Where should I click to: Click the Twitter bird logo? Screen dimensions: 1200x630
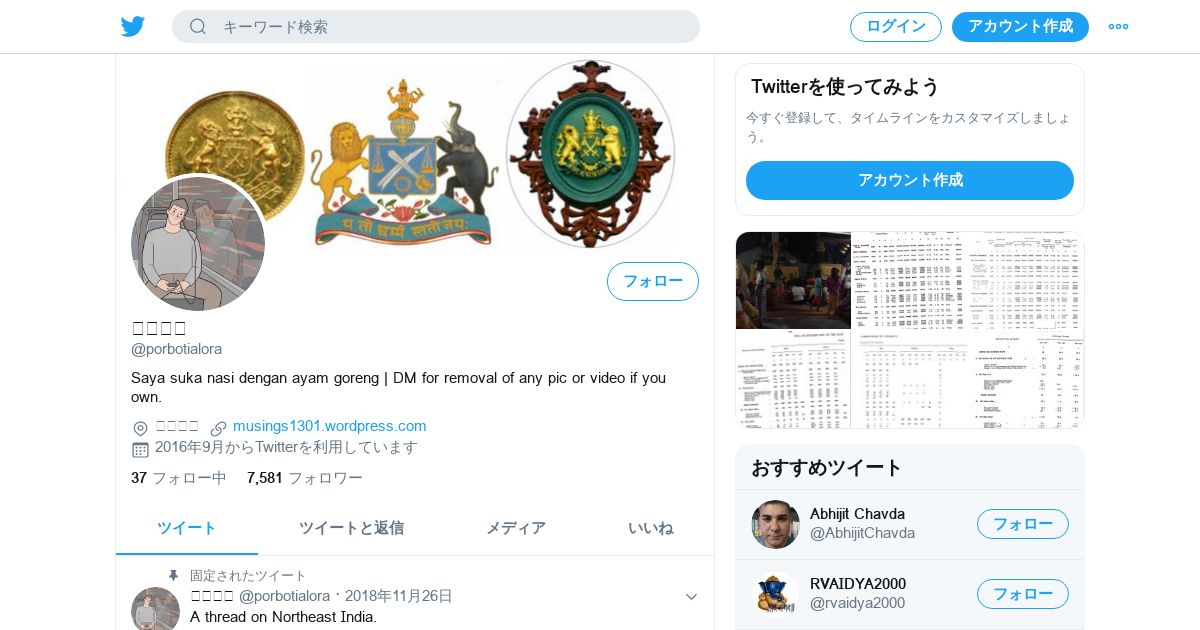tap(133, 26)
